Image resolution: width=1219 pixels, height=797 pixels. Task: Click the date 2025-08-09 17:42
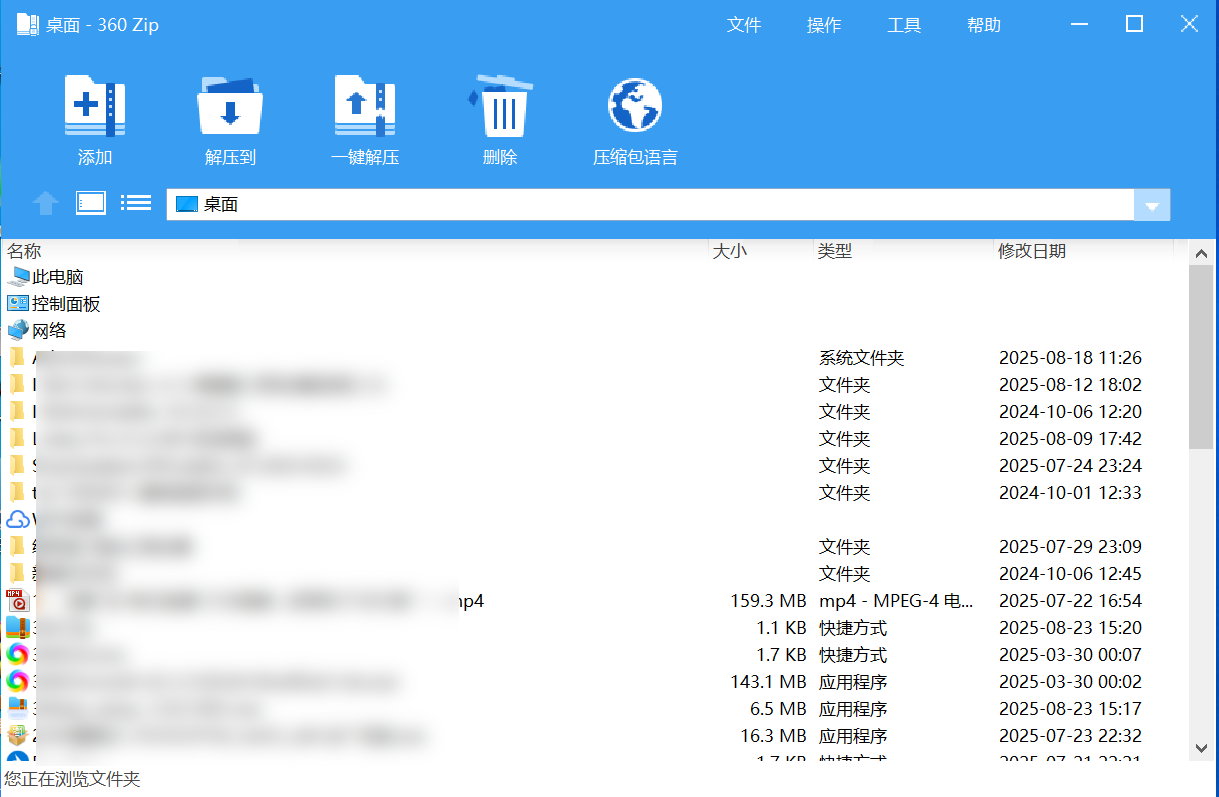click(1070, 438)
